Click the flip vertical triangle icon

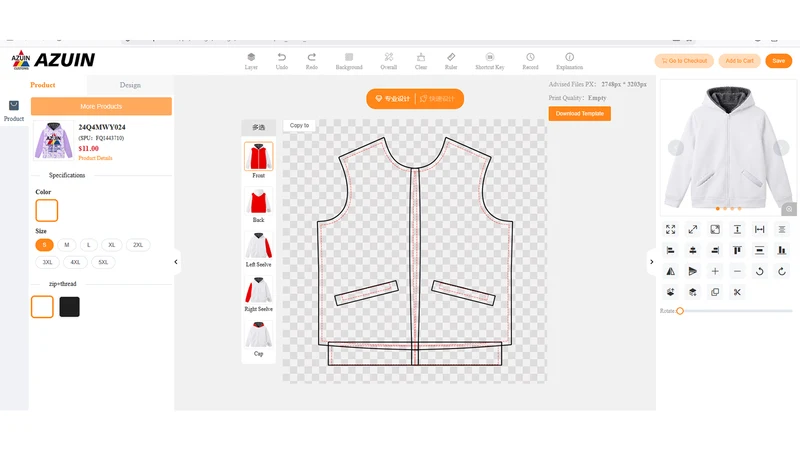(693, 271)
